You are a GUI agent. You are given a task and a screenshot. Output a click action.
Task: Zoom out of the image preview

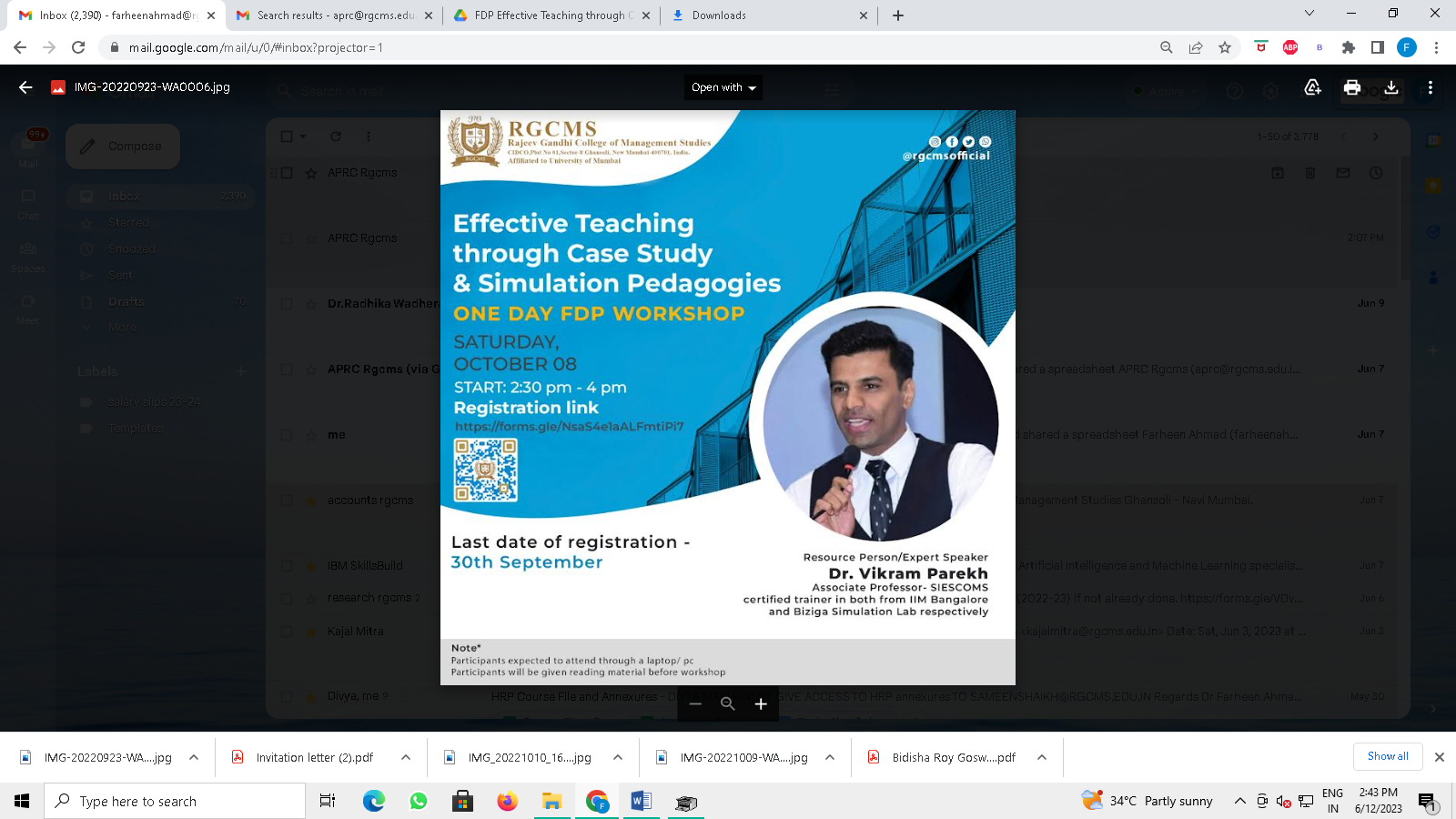695,704
